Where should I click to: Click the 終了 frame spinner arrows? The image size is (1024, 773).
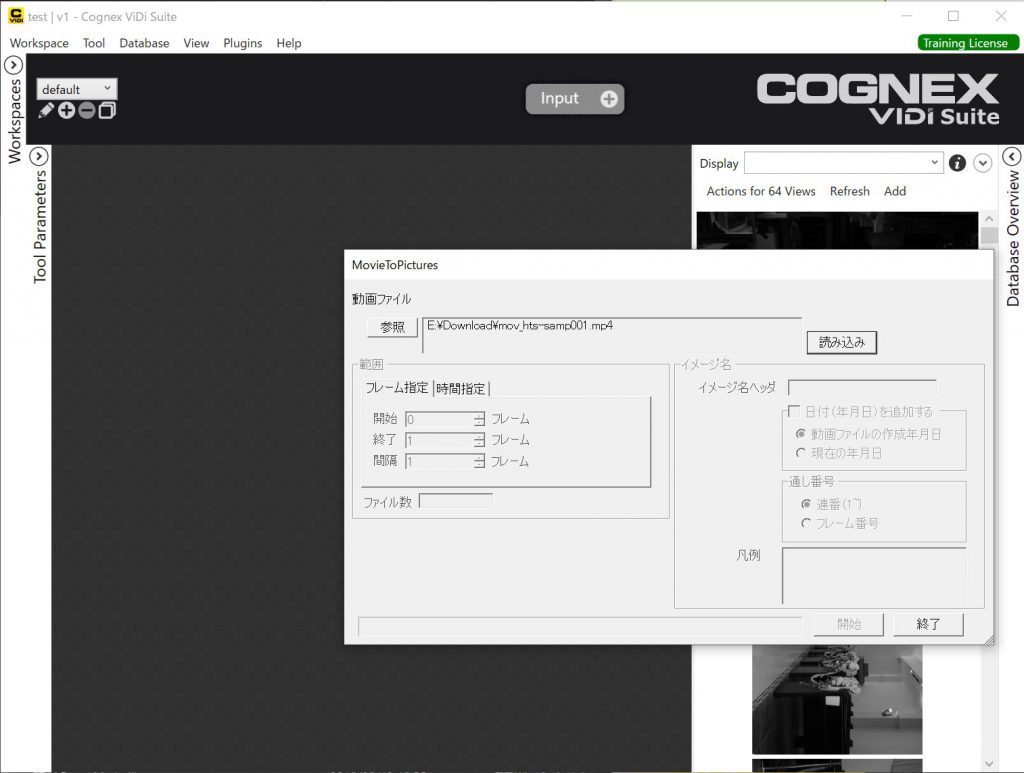[479, 440]
